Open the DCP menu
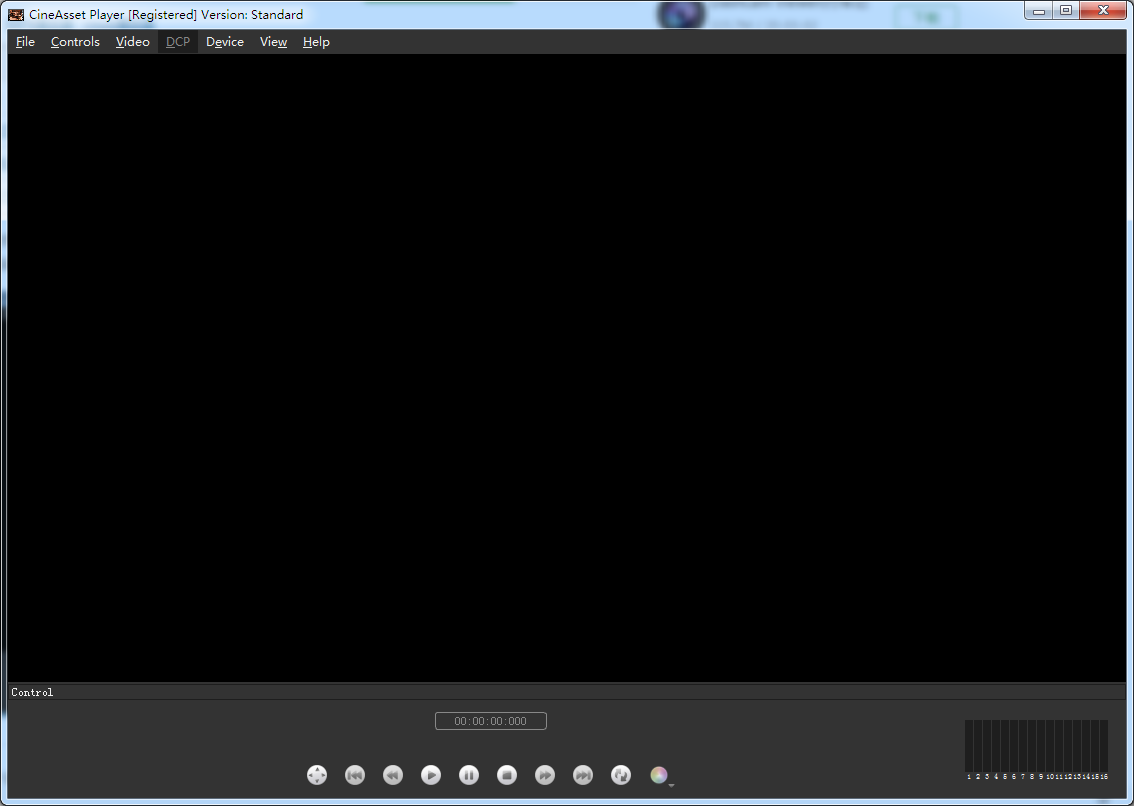1134x806 pixels. coord(178,42)
